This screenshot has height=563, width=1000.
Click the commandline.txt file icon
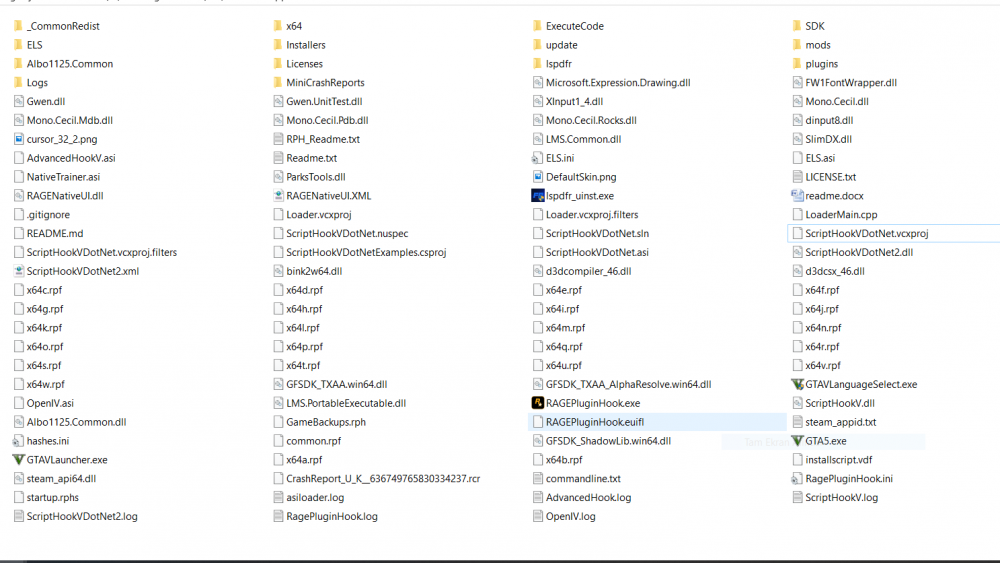[538, 478]
